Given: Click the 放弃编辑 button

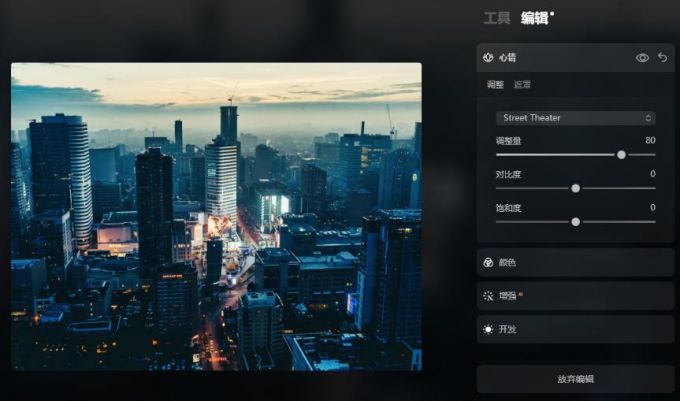Looking at the screenshot, I should tap(575, 379).
